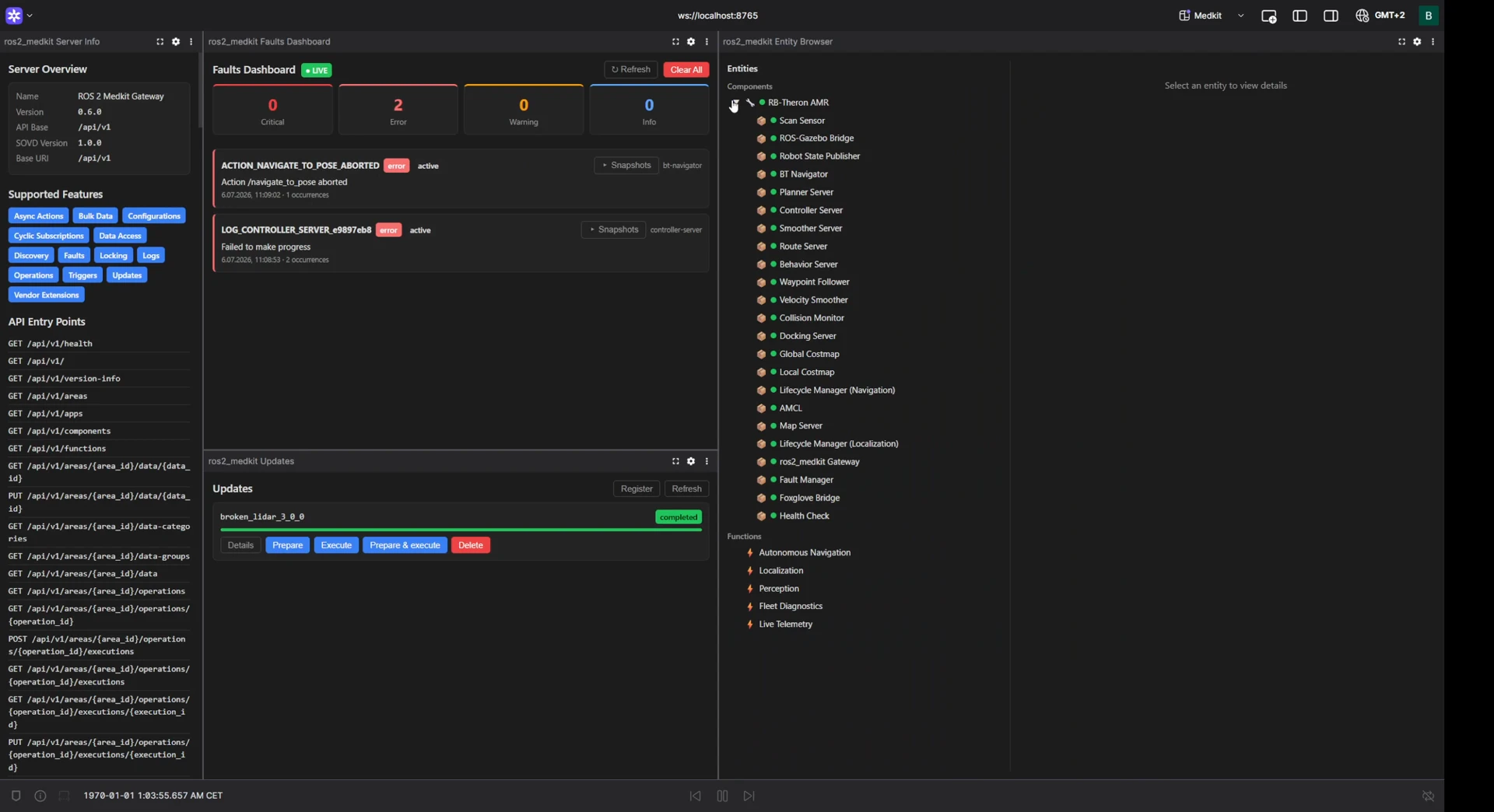Image resolution: width=1494 pixels, height=812 pixels.
Task: Click lightning icon beside Perception
Action: click(x=750, y=589)
